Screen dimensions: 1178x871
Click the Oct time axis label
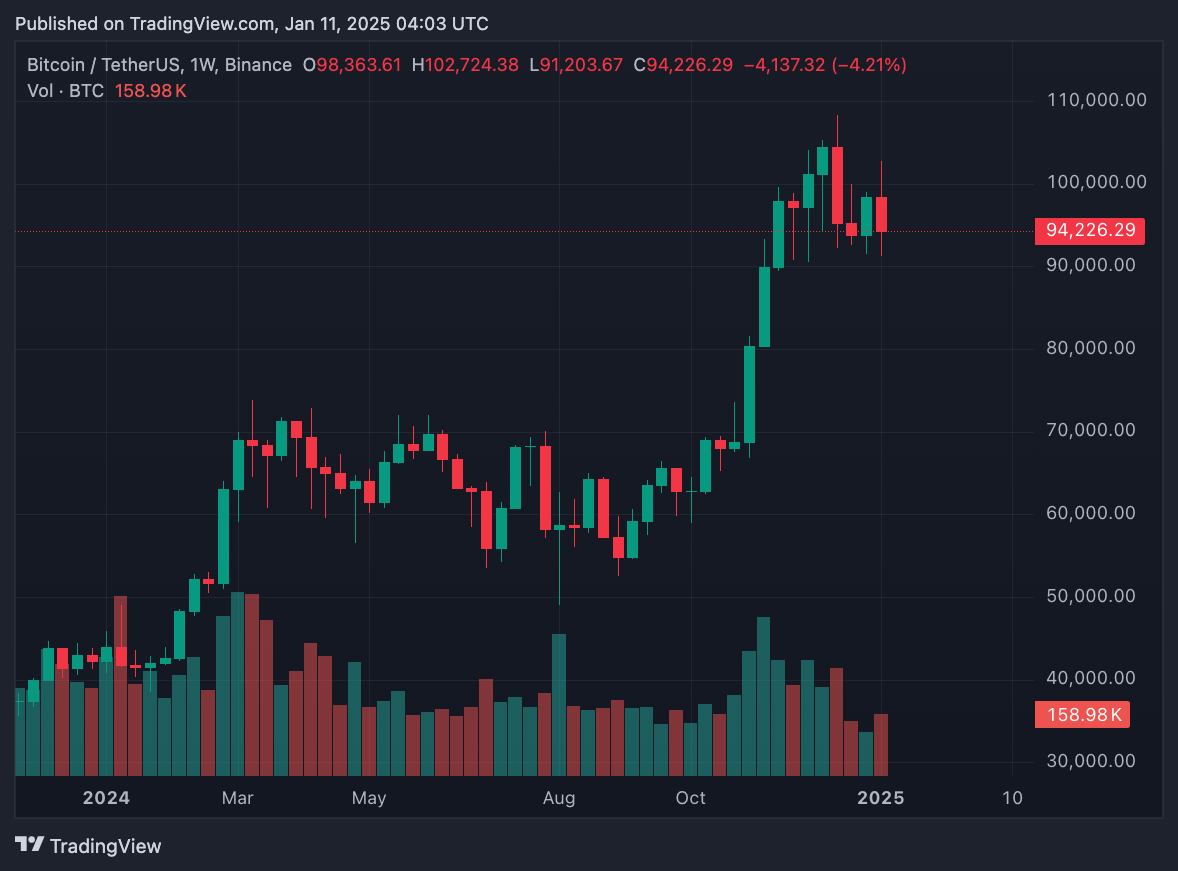pyautogui.click(x=691, y=798)
